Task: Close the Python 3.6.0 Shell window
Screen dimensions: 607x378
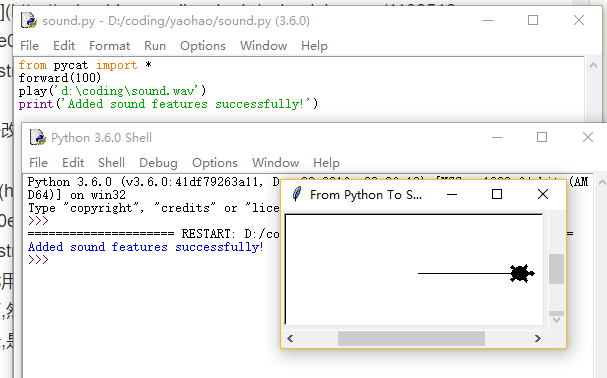Action: (x=588, y=137)
